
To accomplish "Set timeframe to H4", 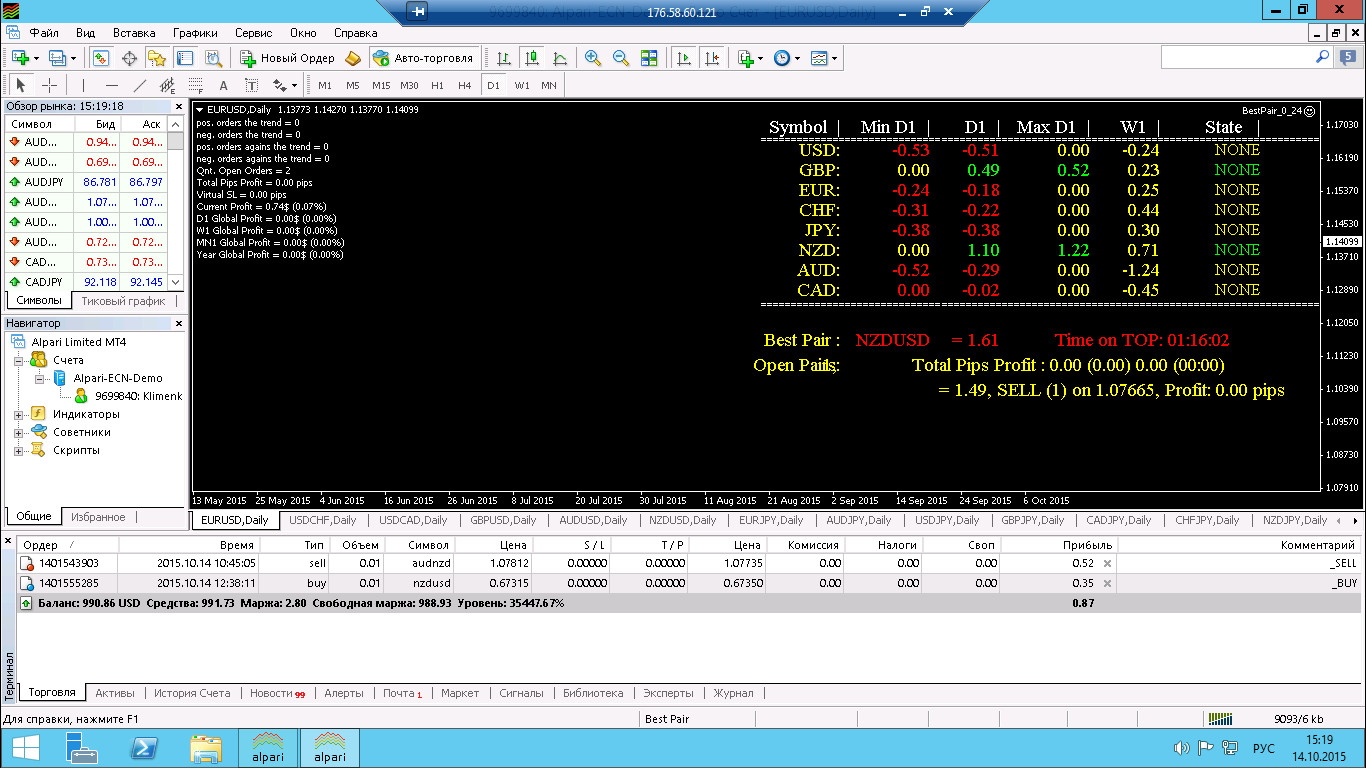I will 465,86.
